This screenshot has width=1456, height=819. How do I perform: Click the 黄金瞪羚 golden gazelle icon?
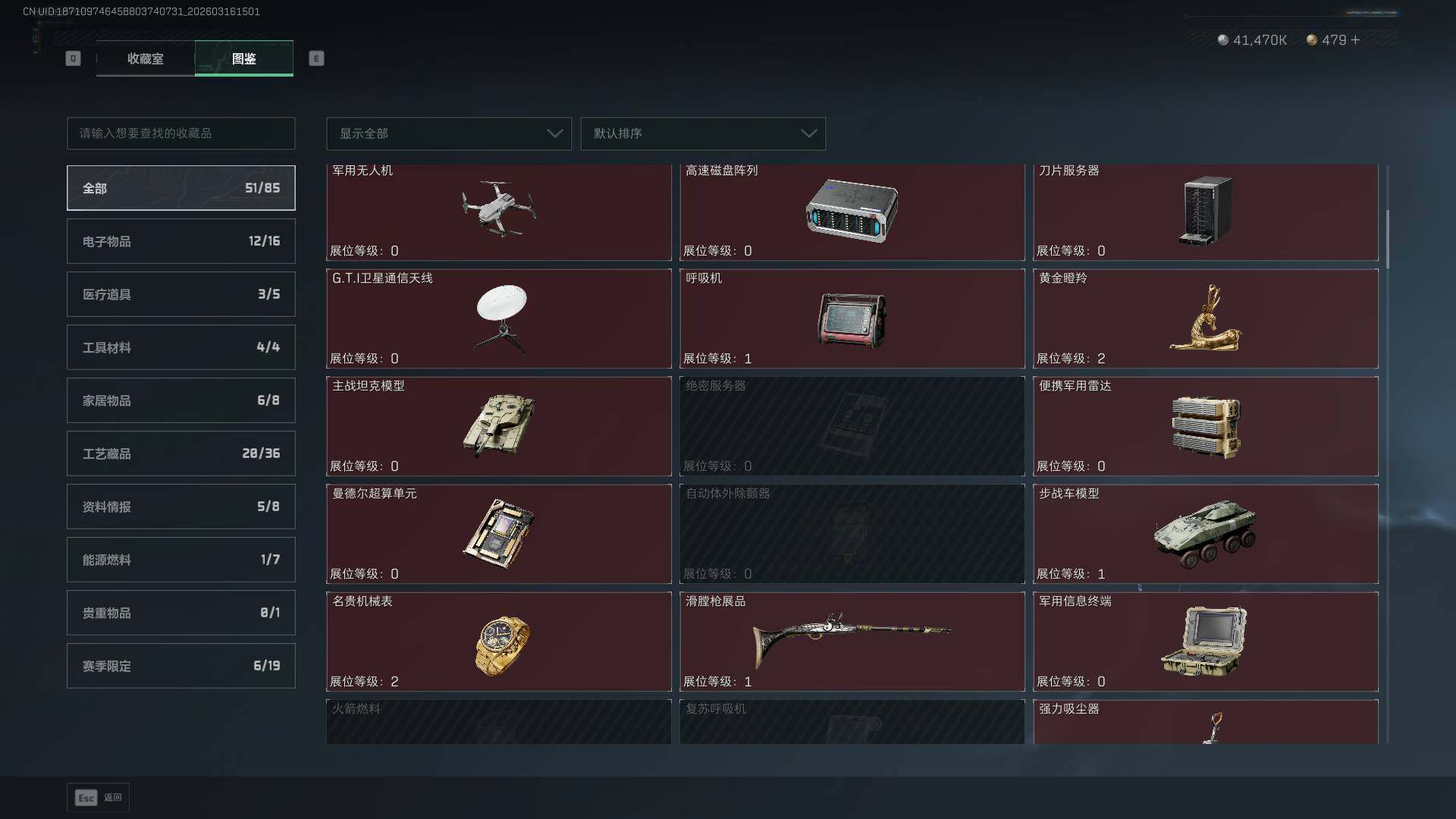(x=1206, y=318)
